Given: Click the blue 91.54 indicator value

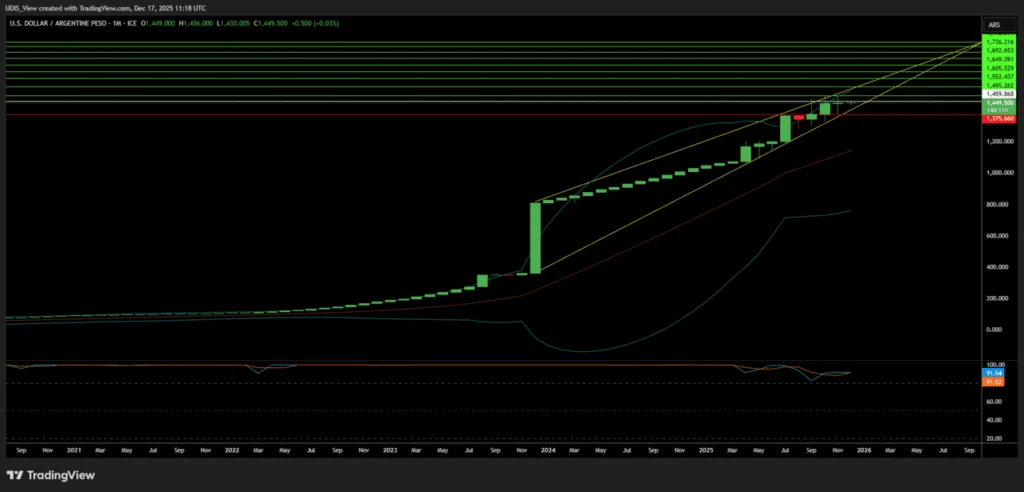Looking at the screenshot, I should pos(993,372).
